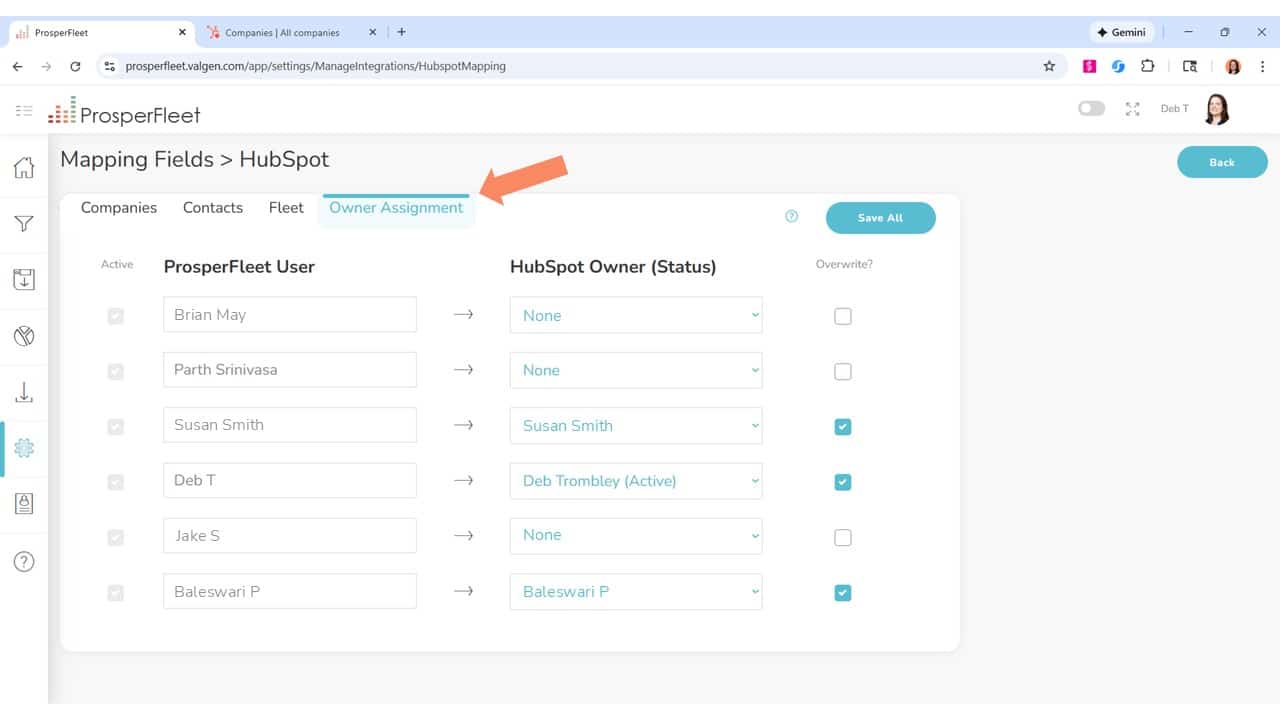Image resolution: width=1280 pixels, height=720 pixels.
Task: Open the Home icon in sidebar
Action: [x=24, y=167]
